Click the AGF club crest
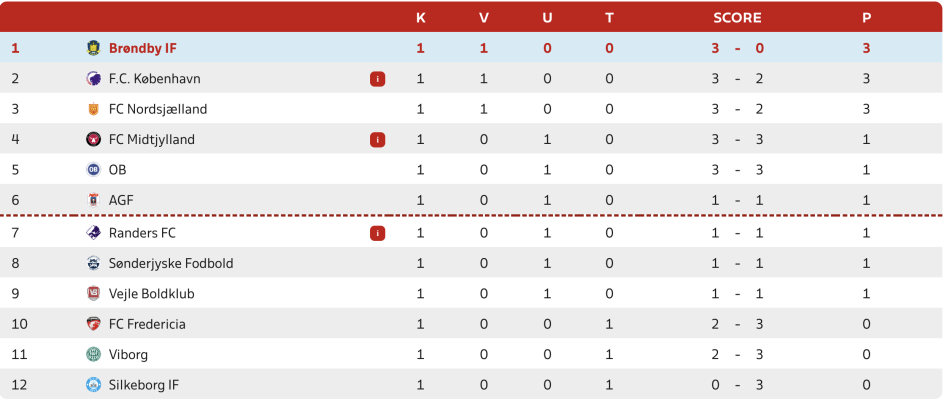The height and width of the screenshot is (402, 950). pos(93,200)
